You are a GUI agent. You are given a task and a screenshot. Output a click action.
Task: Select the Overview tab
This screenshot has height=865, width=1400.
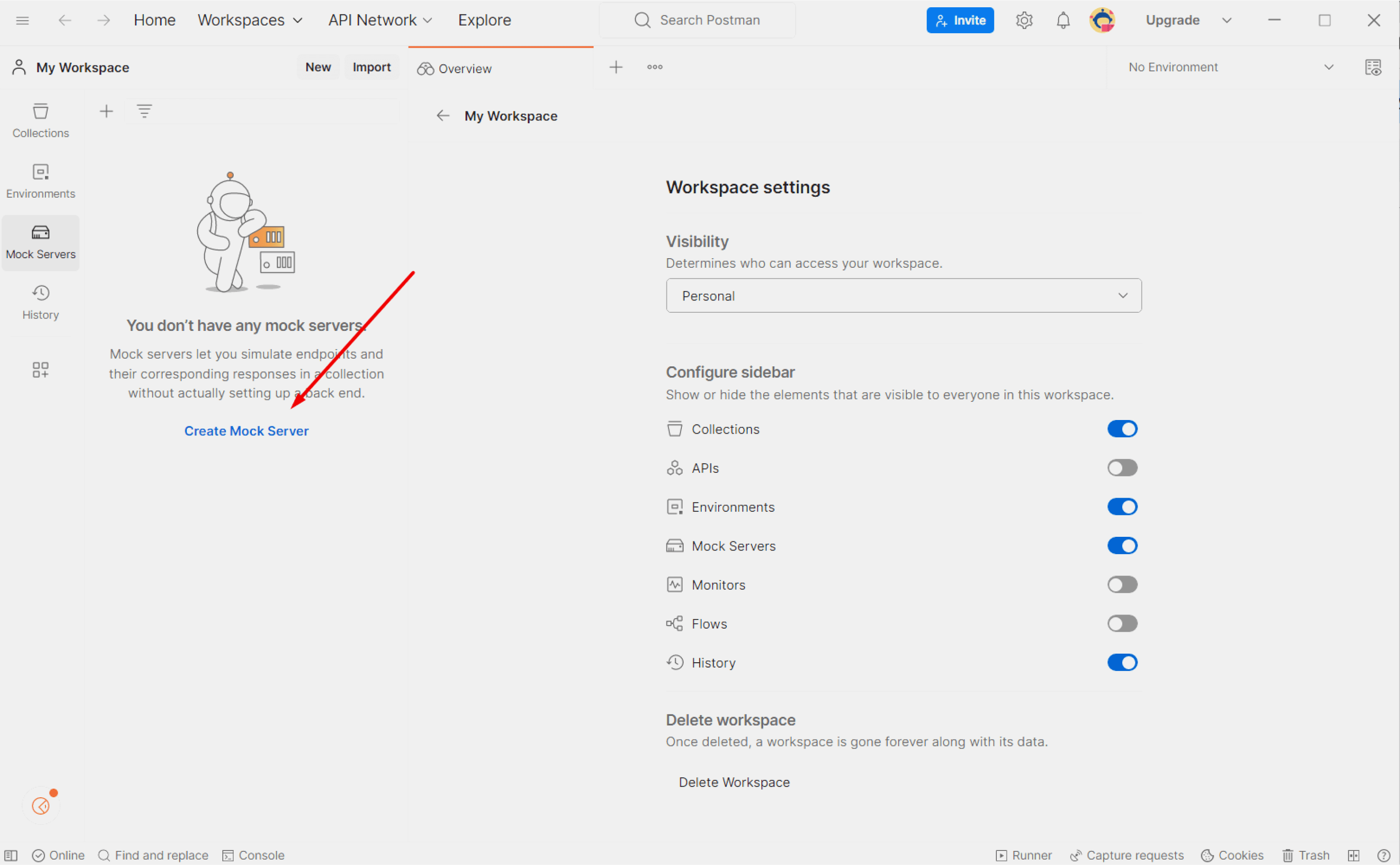(x=500, y=69)
